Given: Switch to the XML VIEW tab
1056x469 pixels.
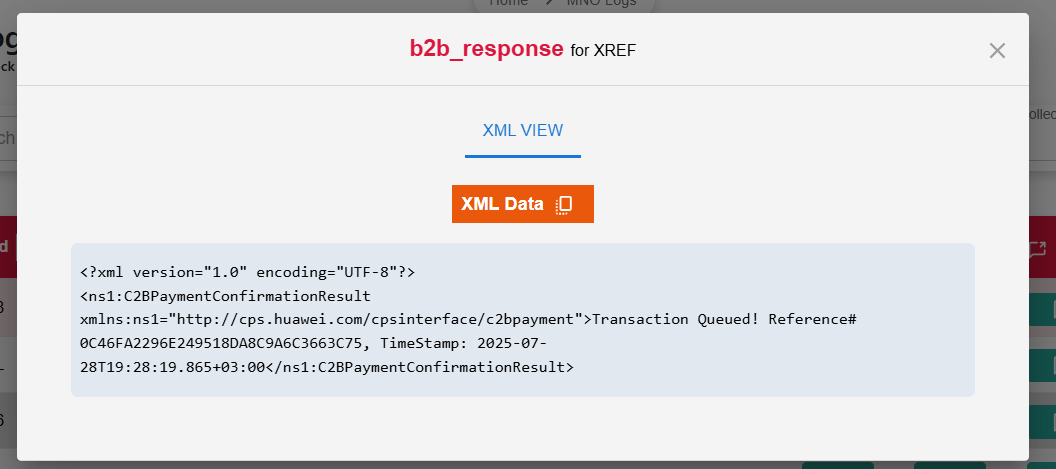Looking at the screenshot, I should click(x=523, y=131).
